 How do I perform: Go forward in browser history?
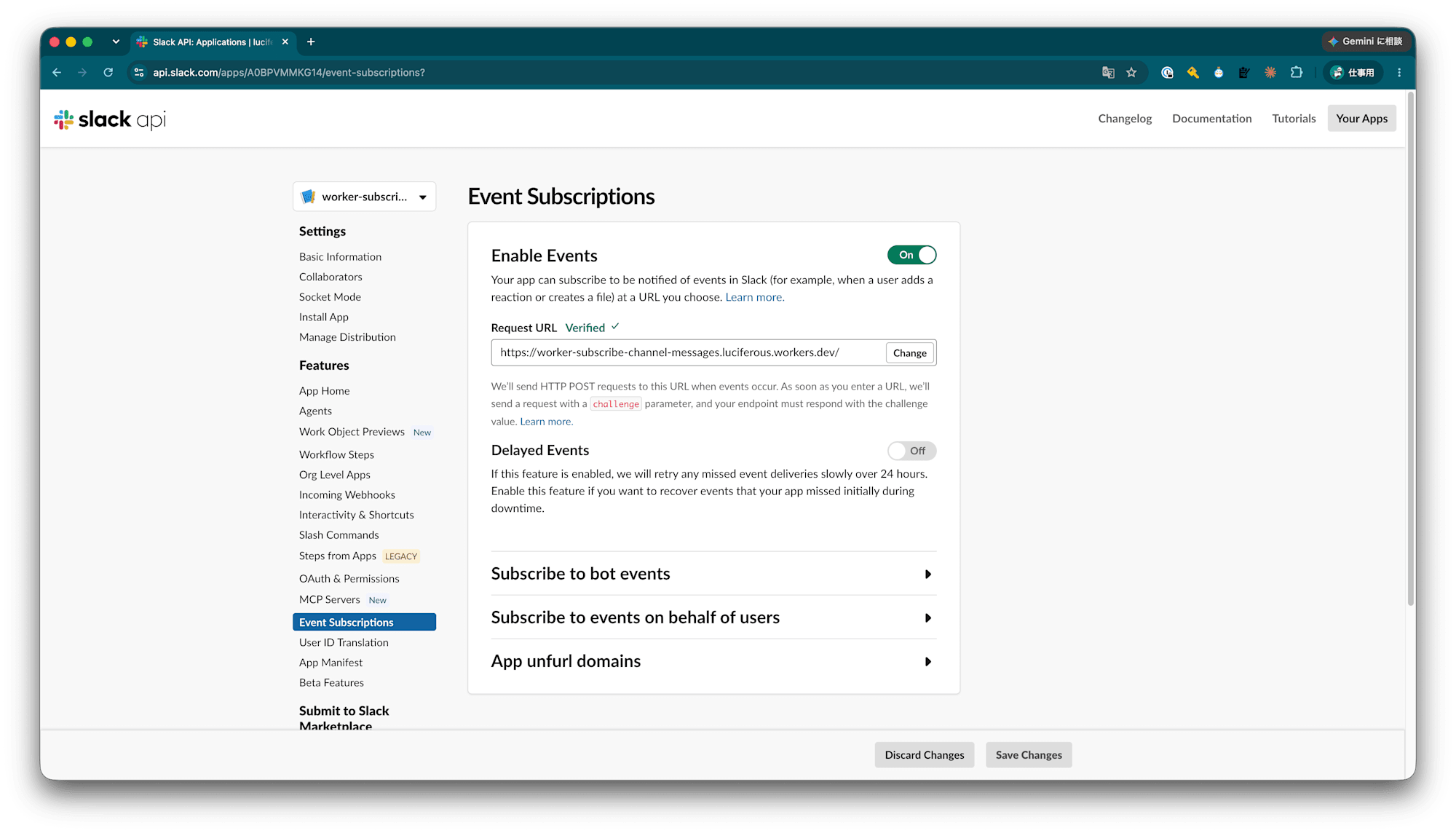82,73
